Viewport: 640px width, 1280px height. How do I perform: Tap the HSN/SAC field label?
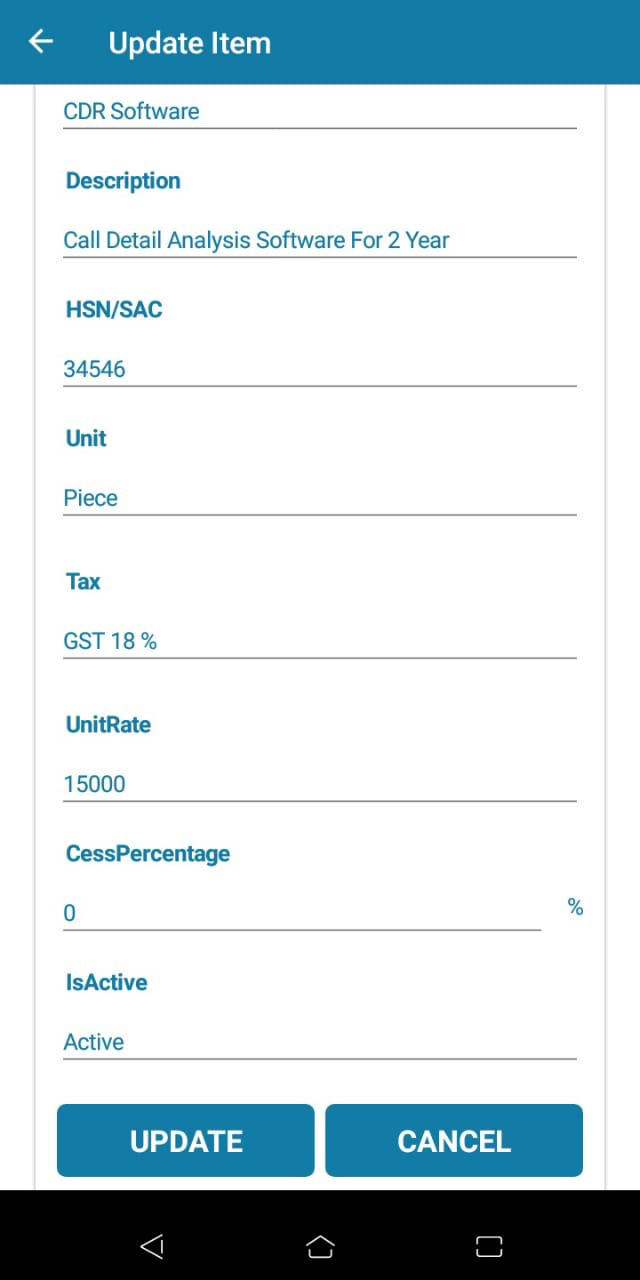click(114, 310)
